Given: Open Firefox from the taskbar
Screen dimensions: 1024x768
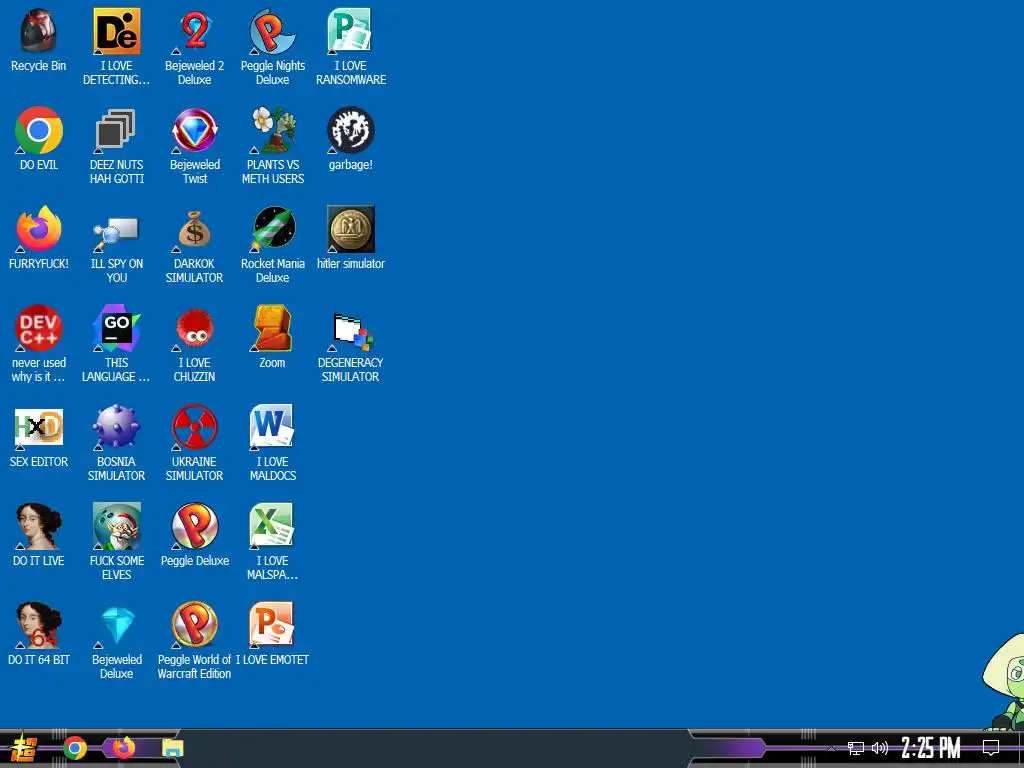Looking at the screenshot, I should [124, 748].
